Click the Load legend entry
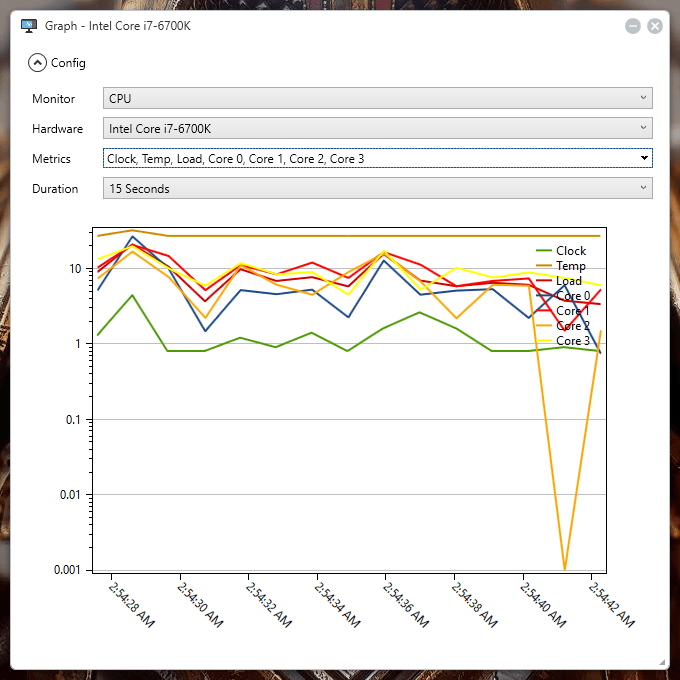The width and height of the screenshot is (680, 680). click(559, 281)
